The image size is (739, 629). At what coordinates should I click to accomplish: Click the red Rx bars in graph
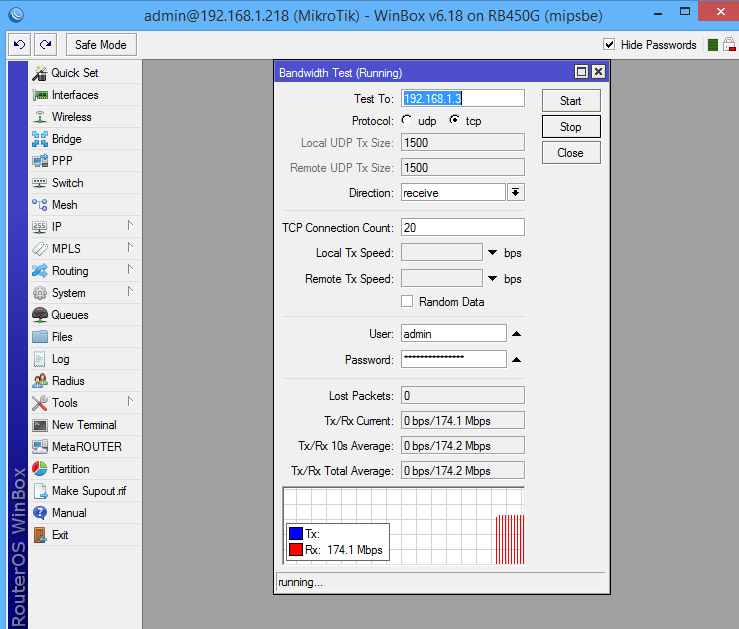[510, 539]
